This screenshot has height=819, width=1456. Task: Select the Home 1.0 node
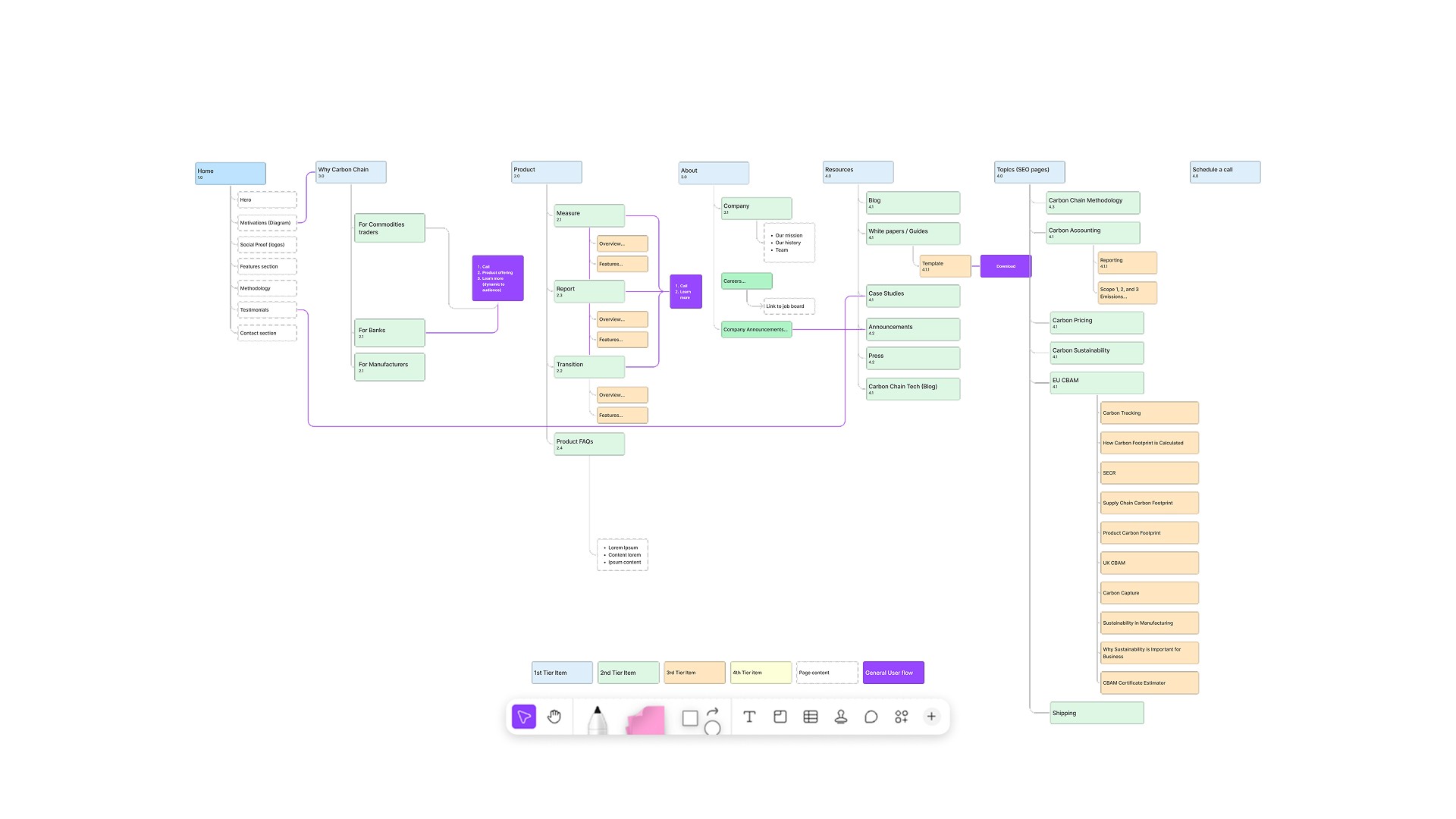230,174
